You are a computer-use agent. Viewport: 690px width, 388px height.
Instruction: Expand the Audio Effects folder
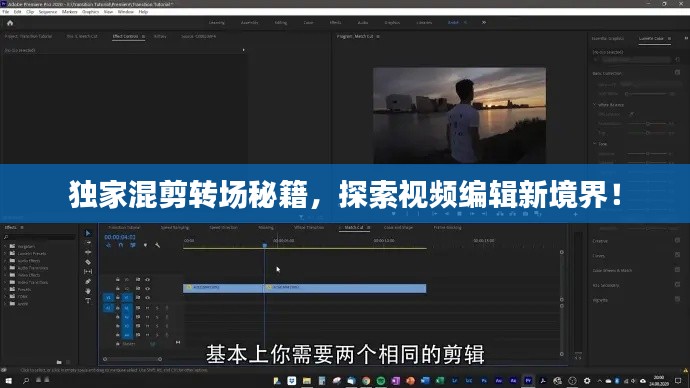coord(5,260)
